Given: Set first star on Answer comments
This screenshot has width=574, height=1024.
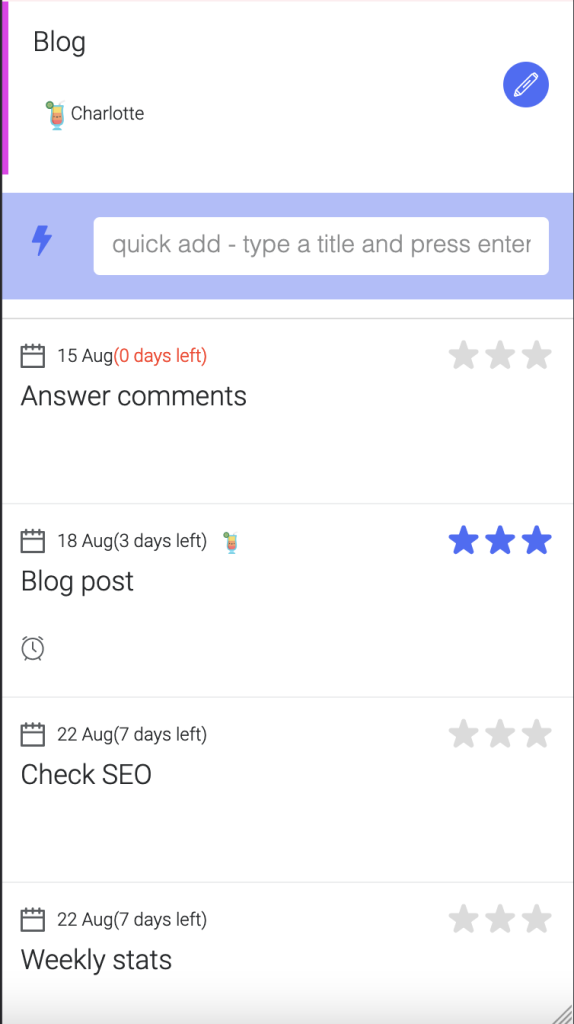Looking at the screenshot, I should [464, 355].
